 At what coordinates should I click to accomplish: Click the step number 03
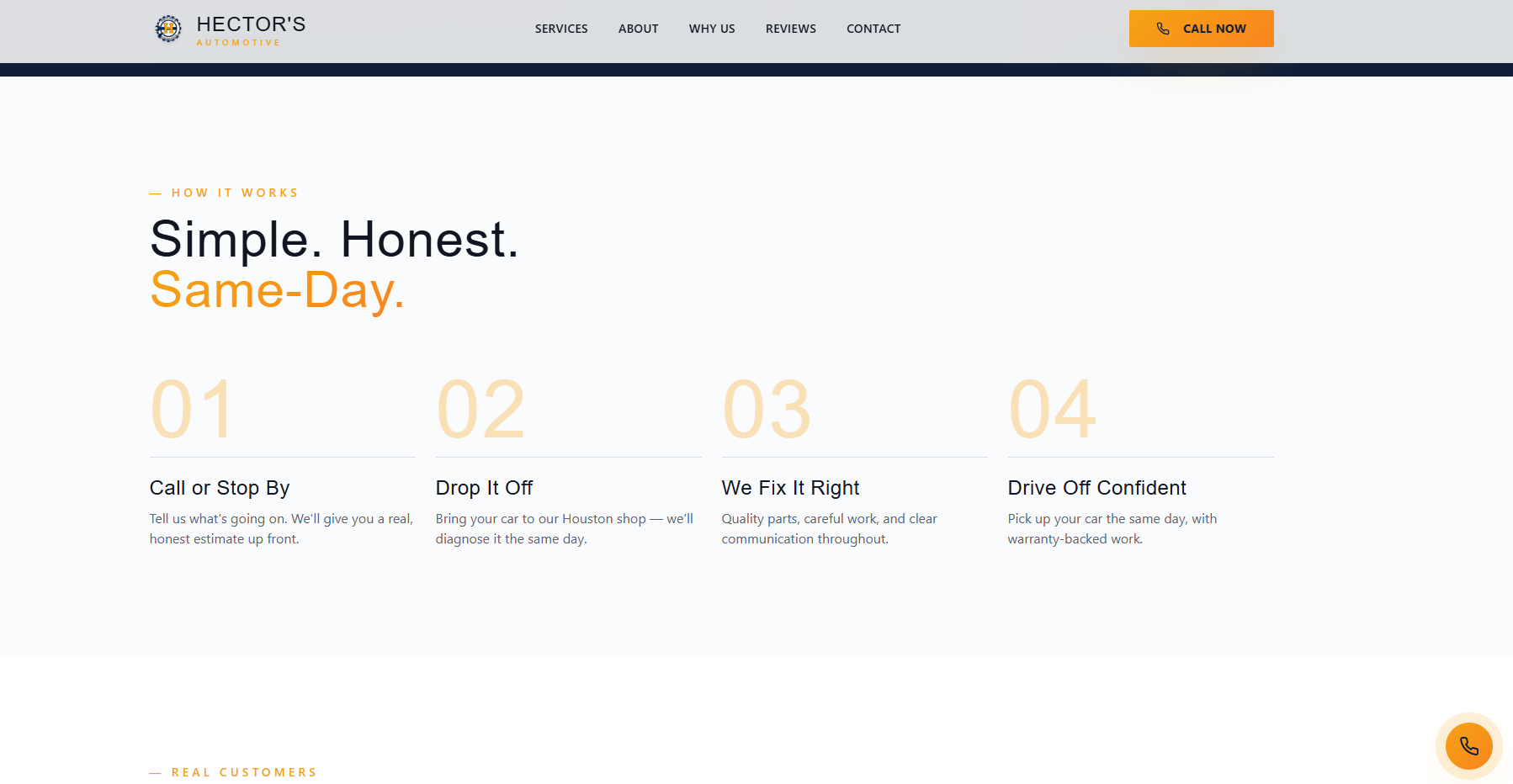[x=767, y=410]
